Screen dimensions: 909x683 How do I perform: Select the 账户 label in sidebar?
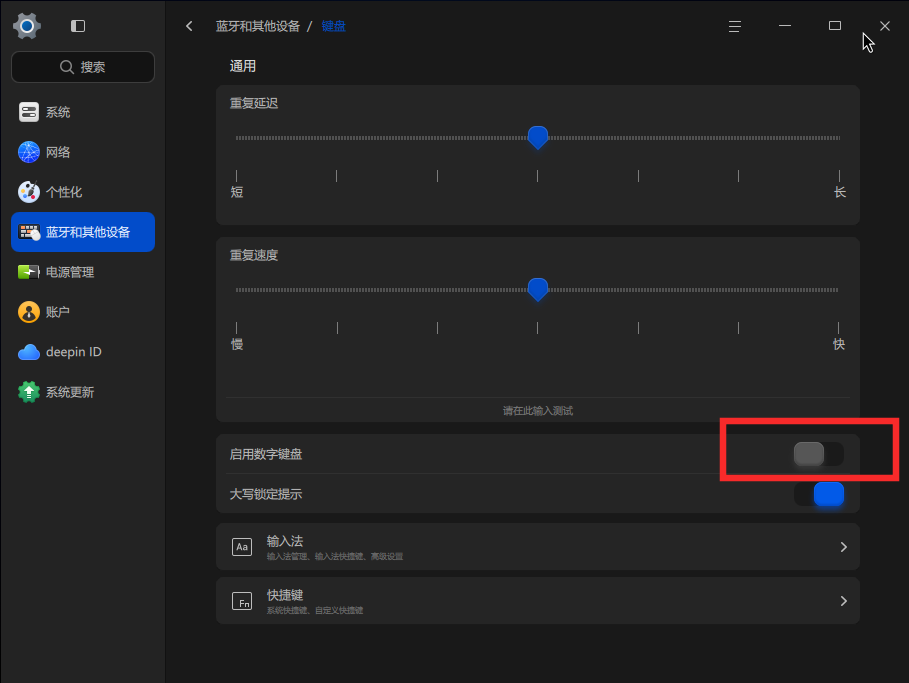pos(58,312)
